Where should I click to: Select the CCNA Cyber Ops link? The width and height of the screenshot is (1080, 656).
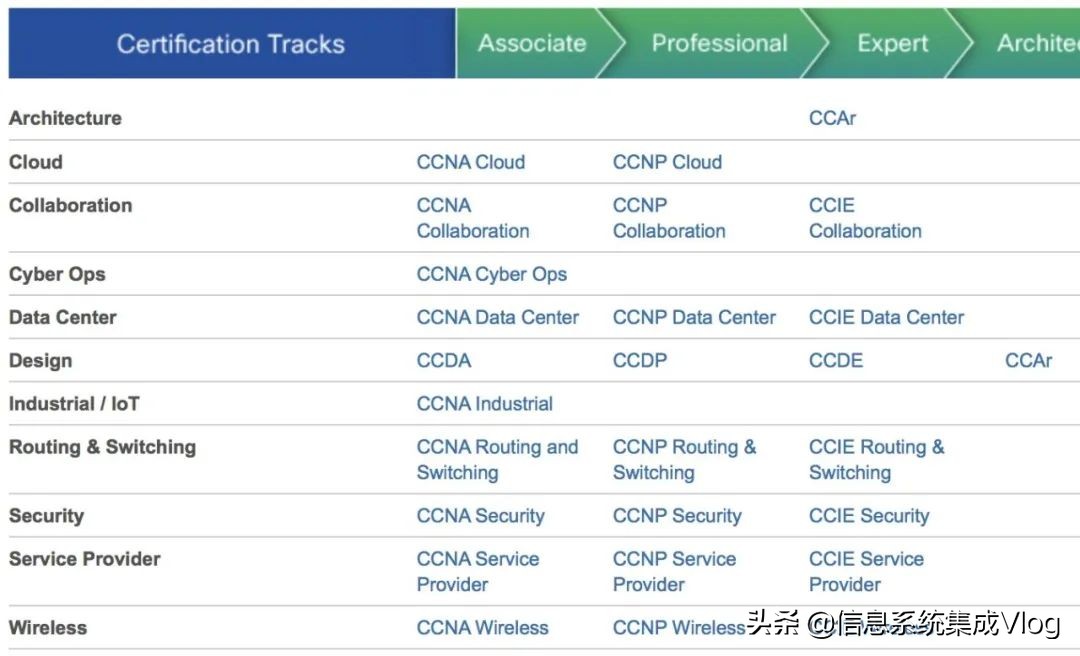coord(491,274)
